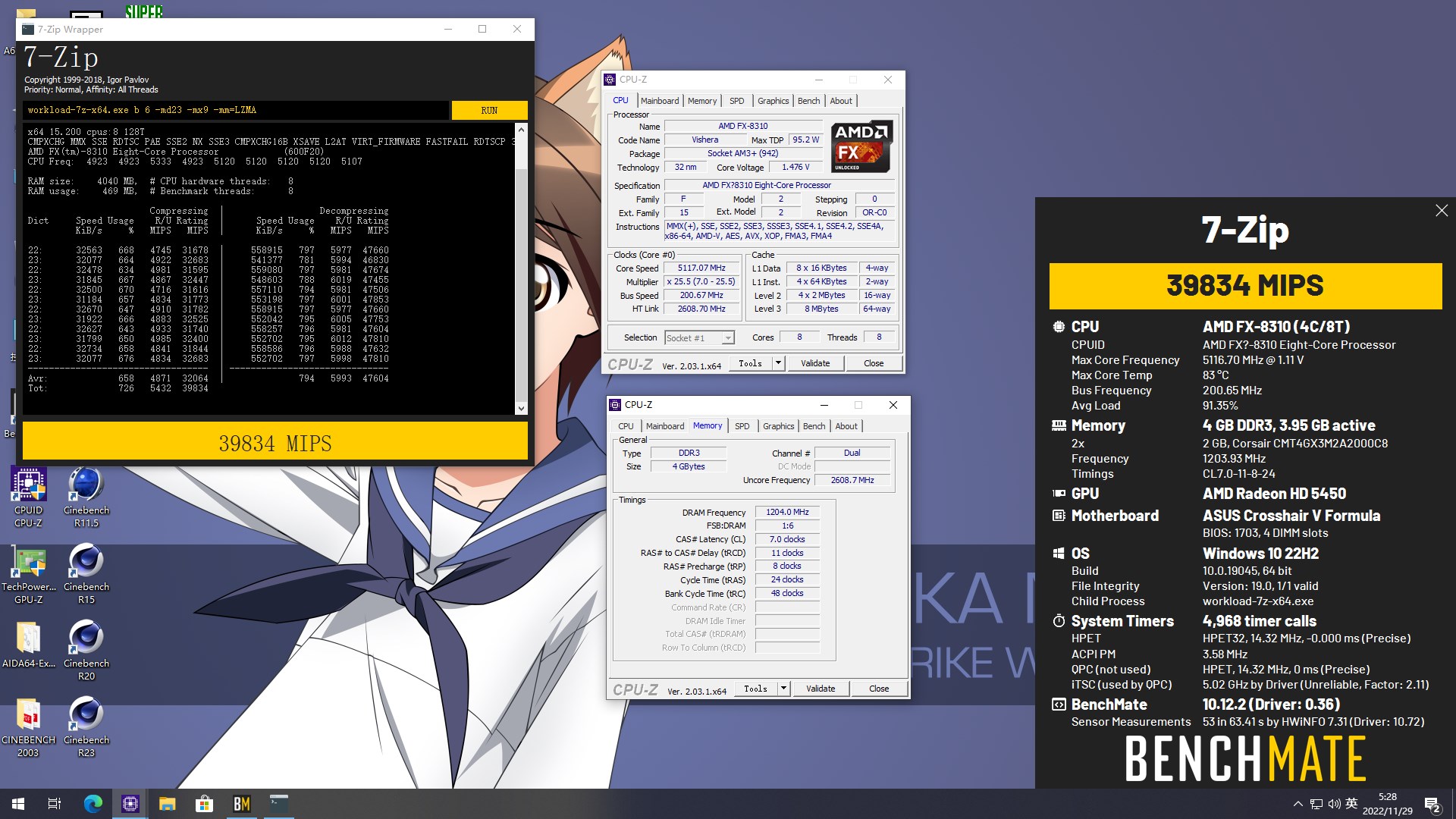The height and width of the screenshot is (819, 1456).
Task: Open volume control tray icon
Action: coord(1334,804)
